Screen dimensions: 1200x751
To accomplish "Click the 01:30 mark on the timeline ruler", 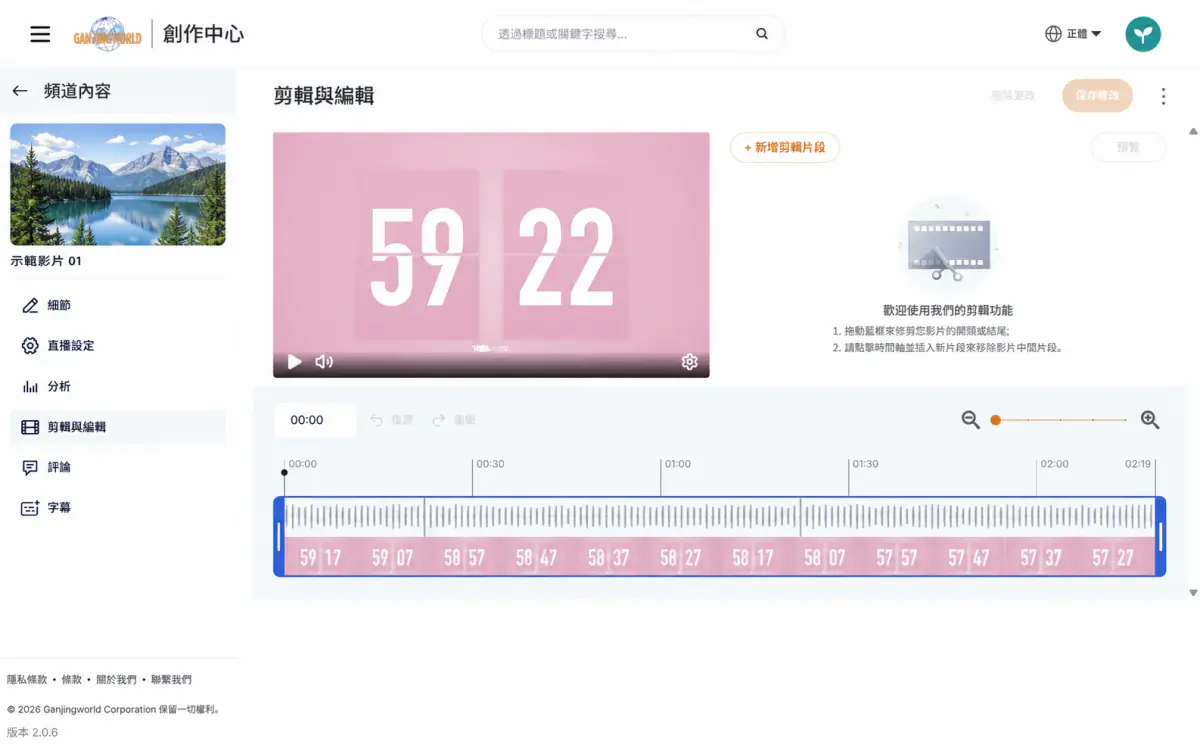I will (x=865, y=464).
